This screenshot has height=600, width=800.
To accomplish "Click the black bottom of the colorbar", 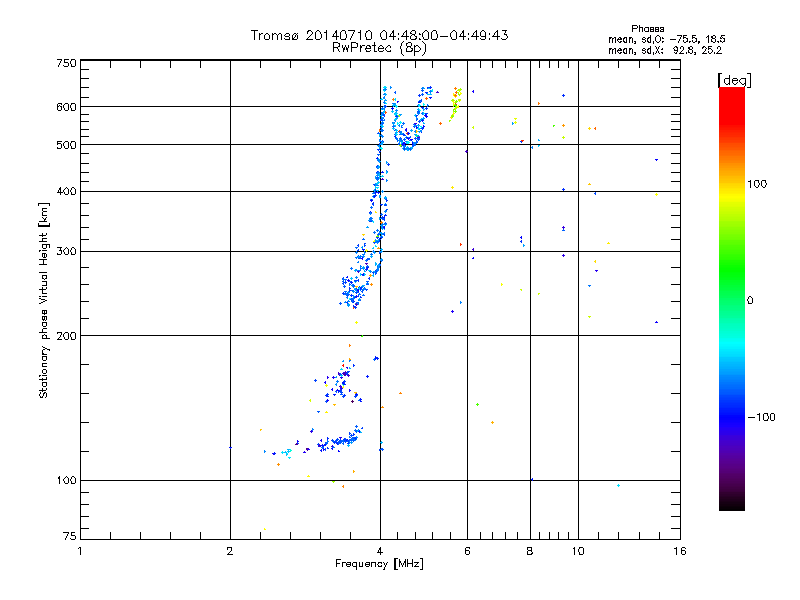I will tap(732, 503).
